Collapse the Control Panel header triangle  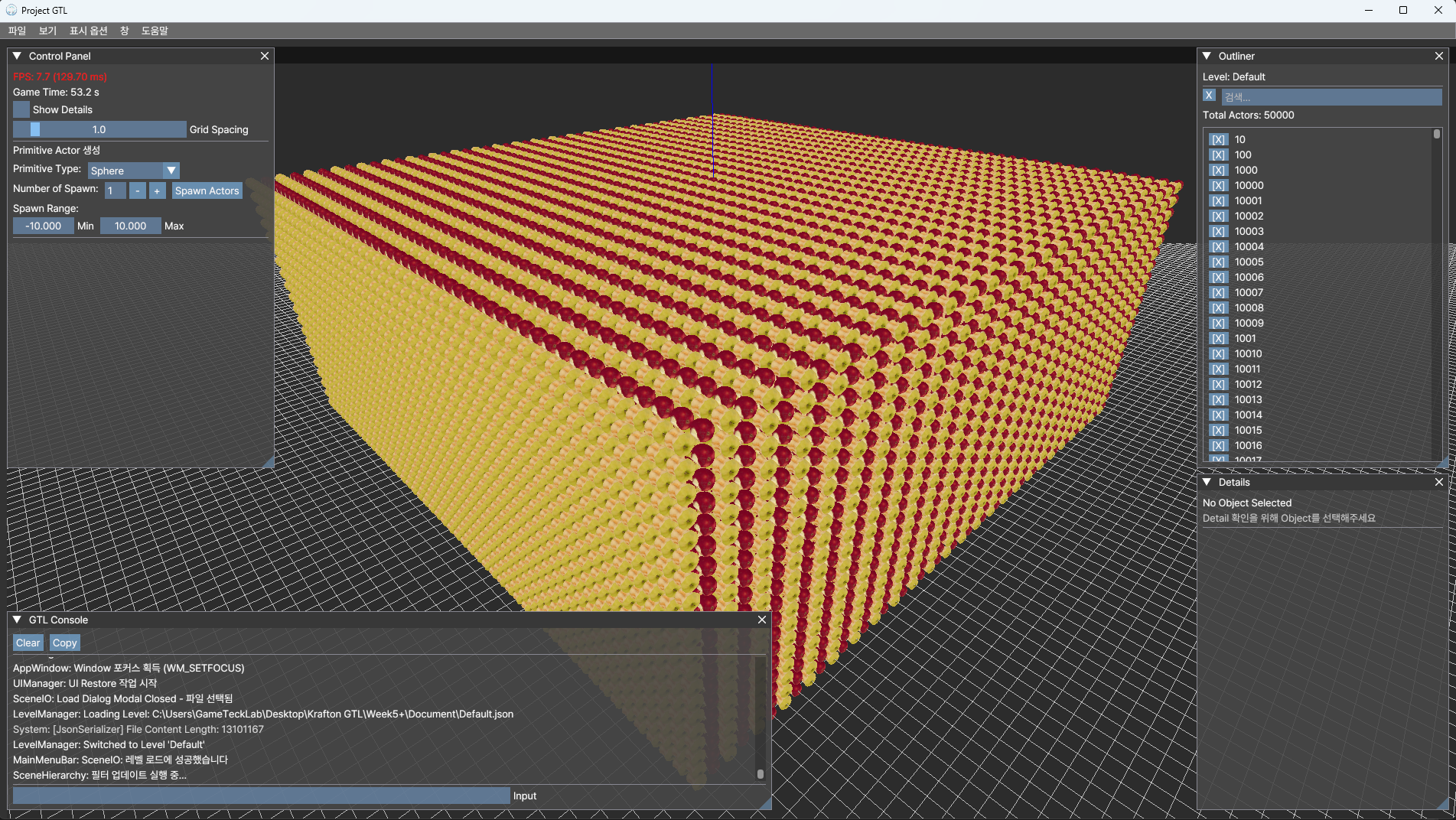(17, 56)
